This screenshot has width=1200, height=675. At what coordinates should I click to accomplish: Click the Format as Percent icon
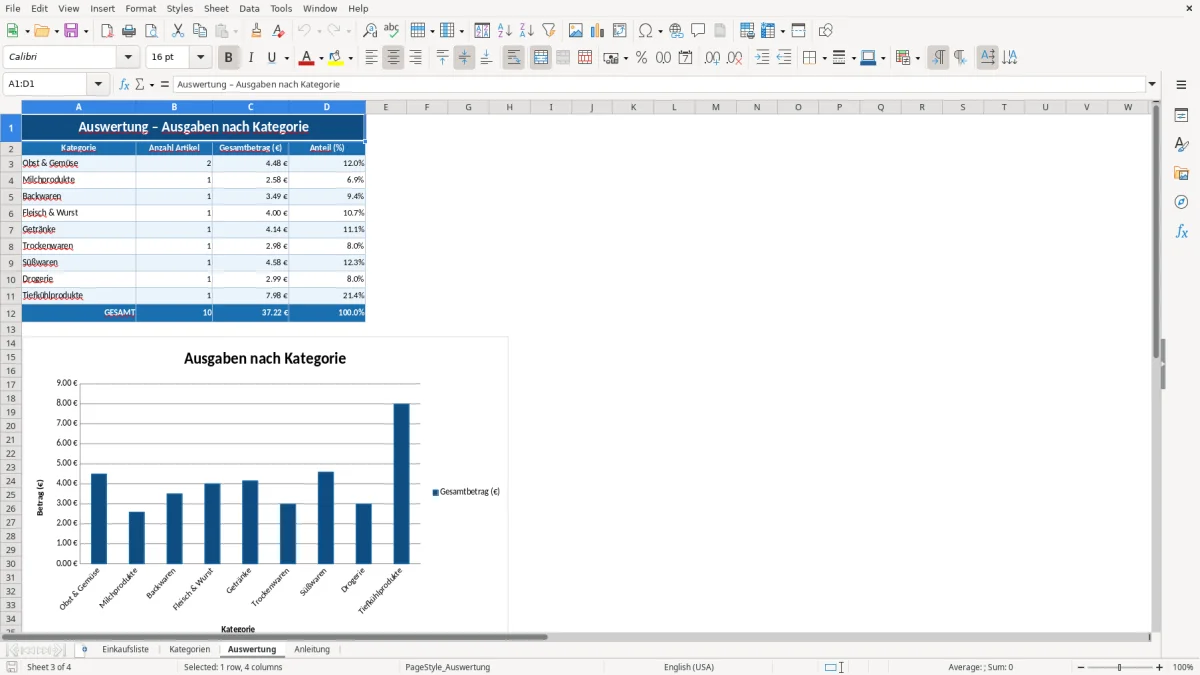(x=642, y=58)
